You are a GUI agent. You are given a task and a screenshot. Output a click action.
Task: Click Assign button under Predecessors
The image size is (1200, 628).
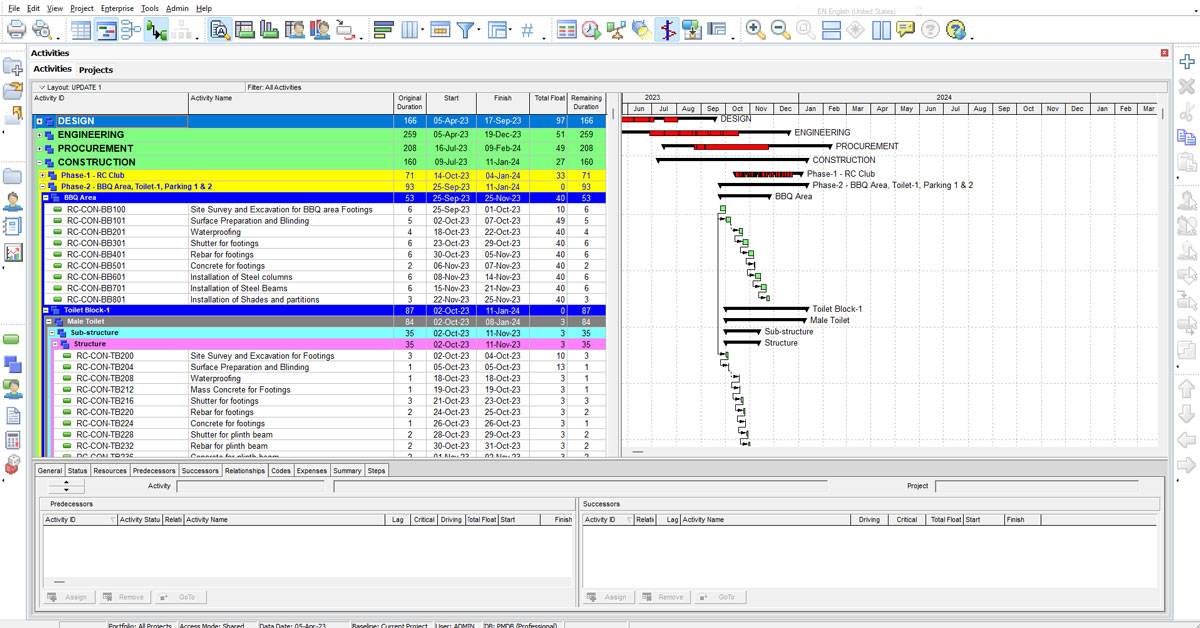point(68,597)
